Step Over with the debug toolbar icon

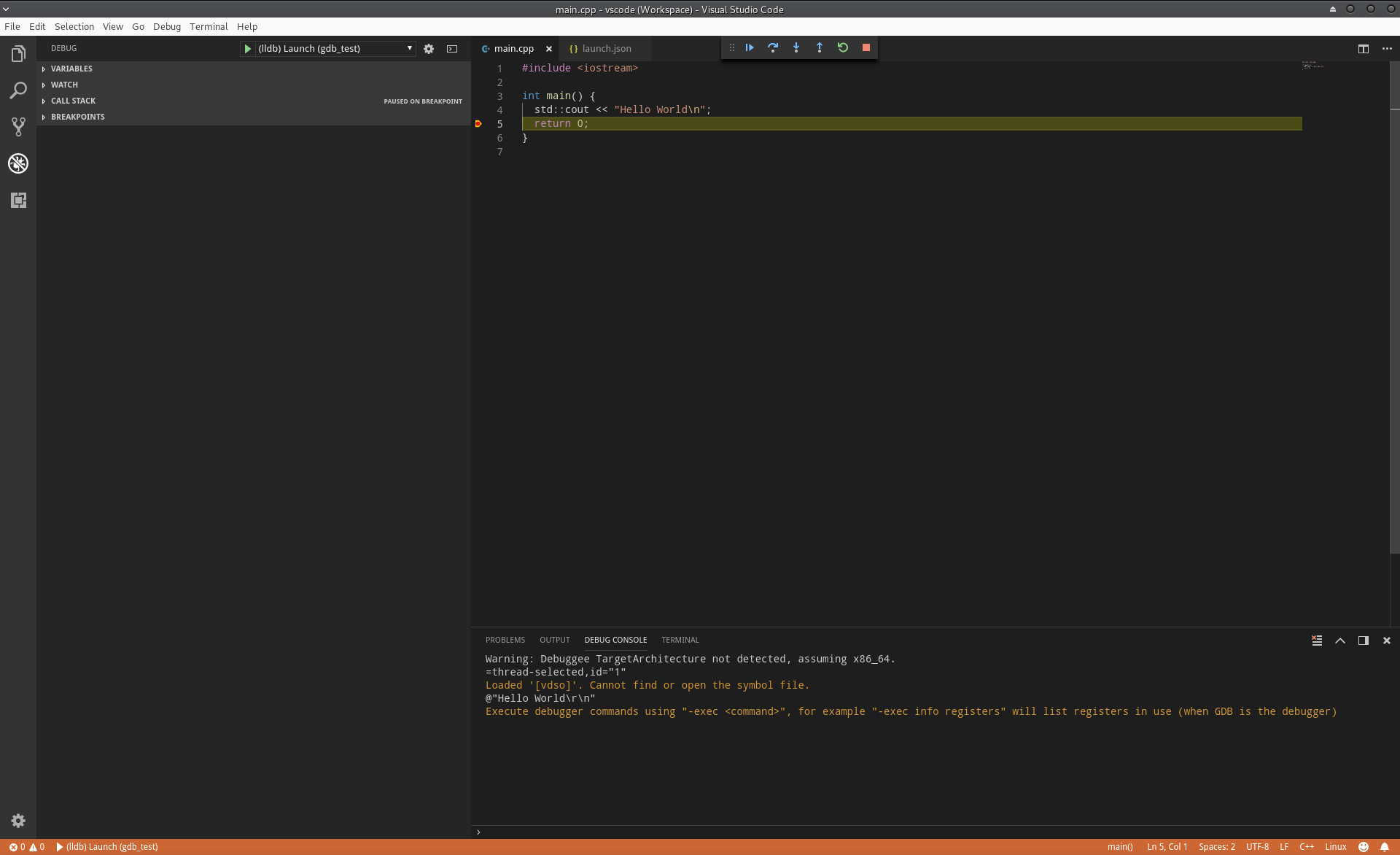click(773, 47)
